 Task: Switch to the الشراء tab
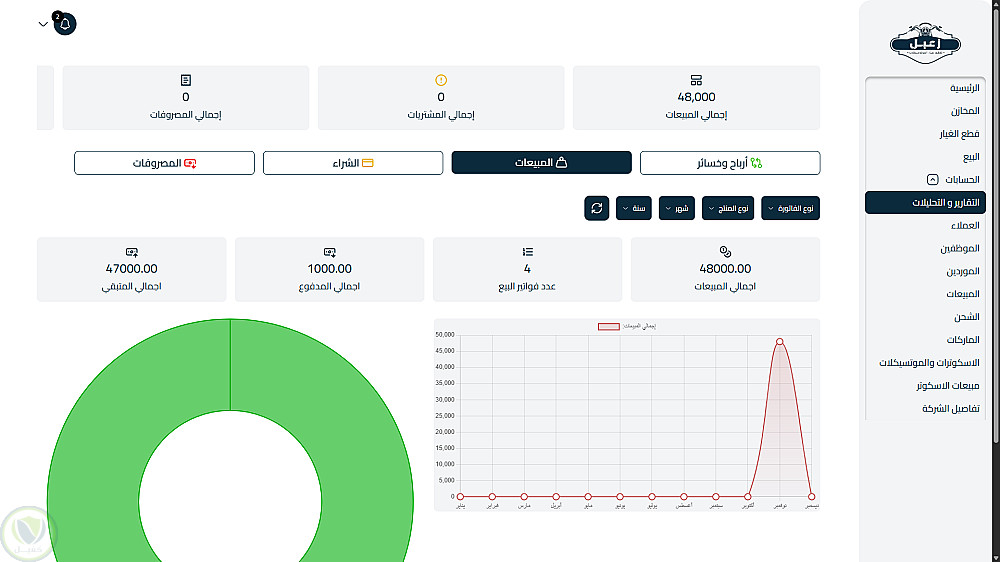tap(353, 163)
